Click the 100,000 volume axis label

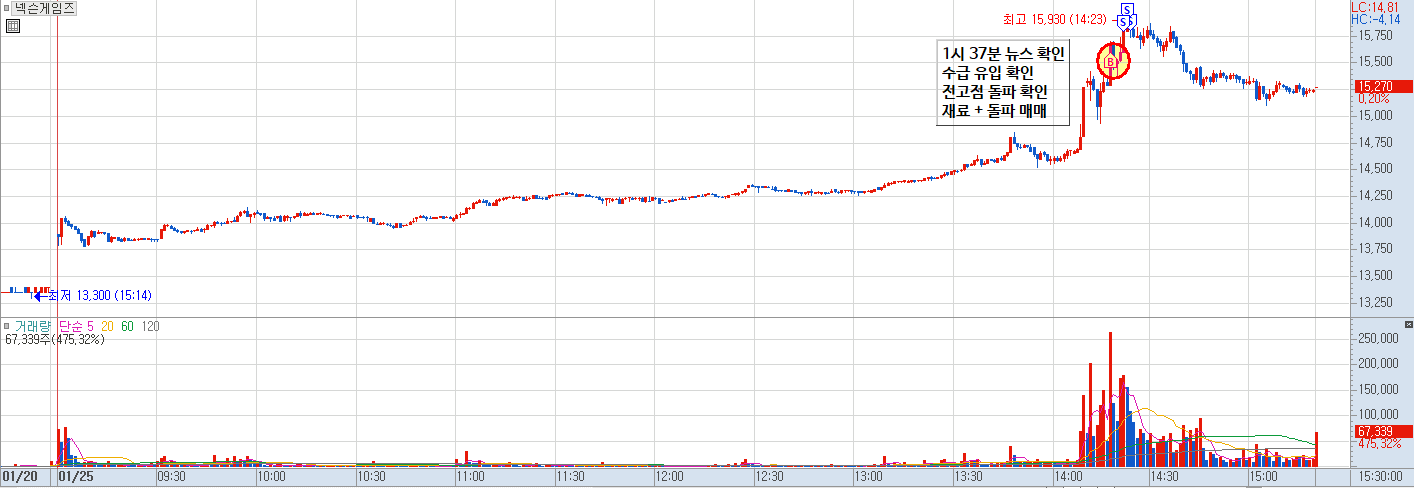point(1378,414)
